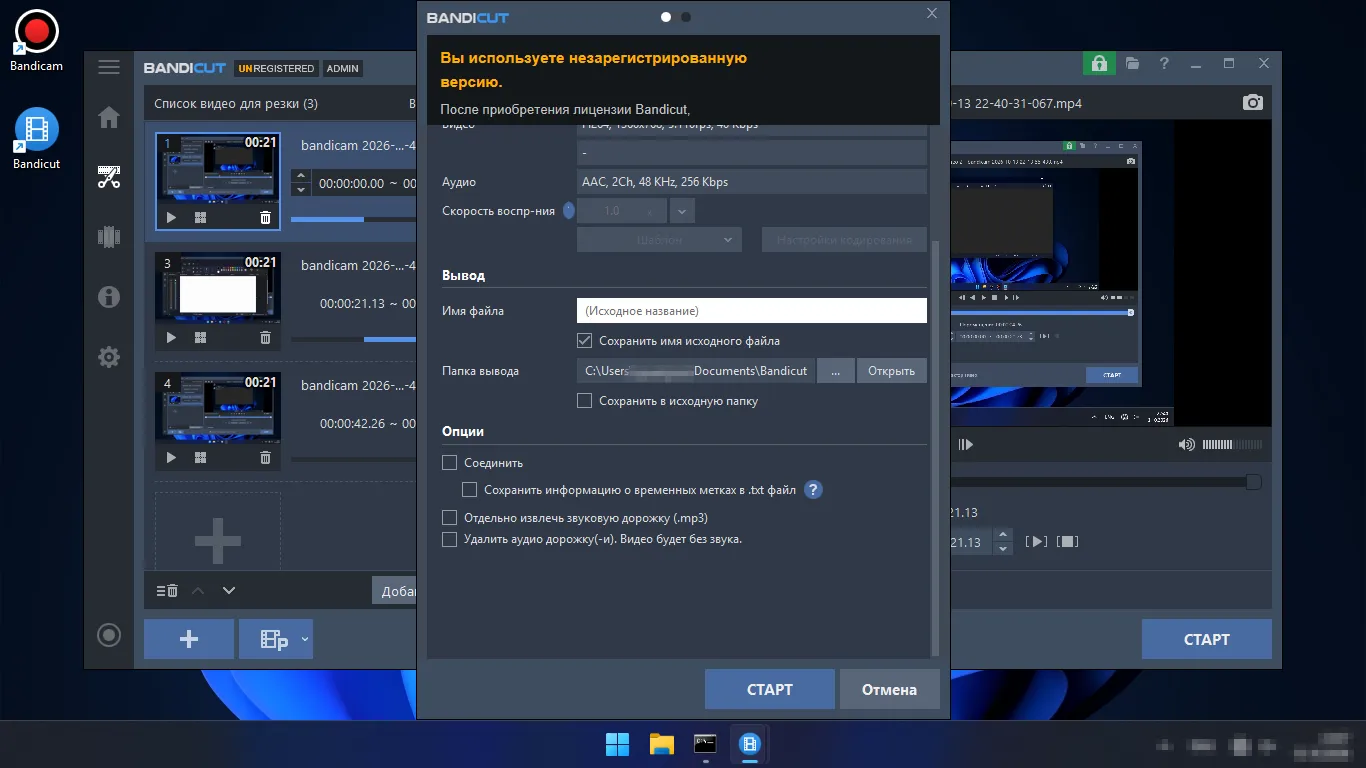Click the blue СТАРТ button in dialog
Screen dimensions: 1366x768
click(769, 689)
